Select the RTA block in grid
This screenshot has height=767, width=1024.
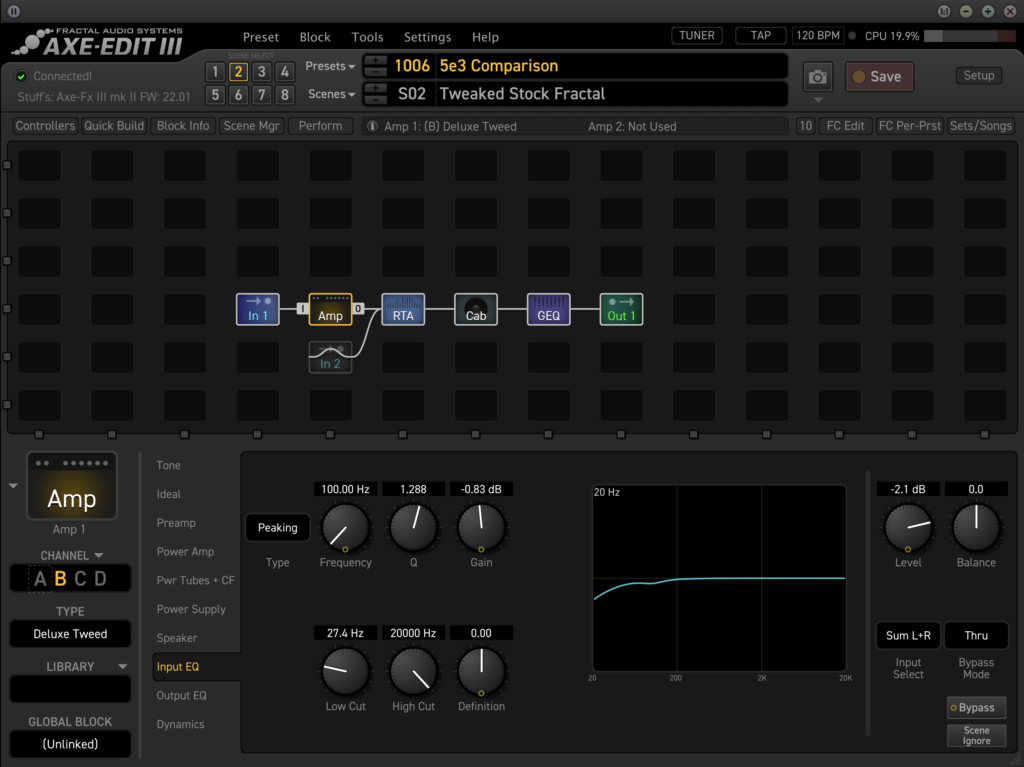coord(403,309)
